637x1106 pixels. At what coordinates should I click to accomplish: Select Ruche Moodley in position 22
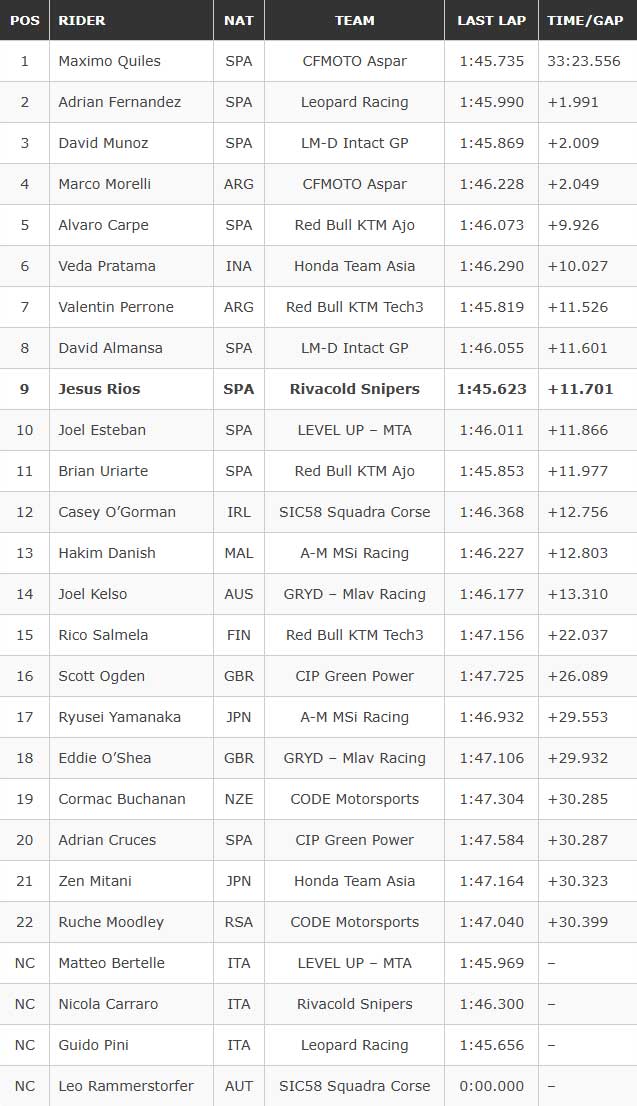(x=111, y=922)
